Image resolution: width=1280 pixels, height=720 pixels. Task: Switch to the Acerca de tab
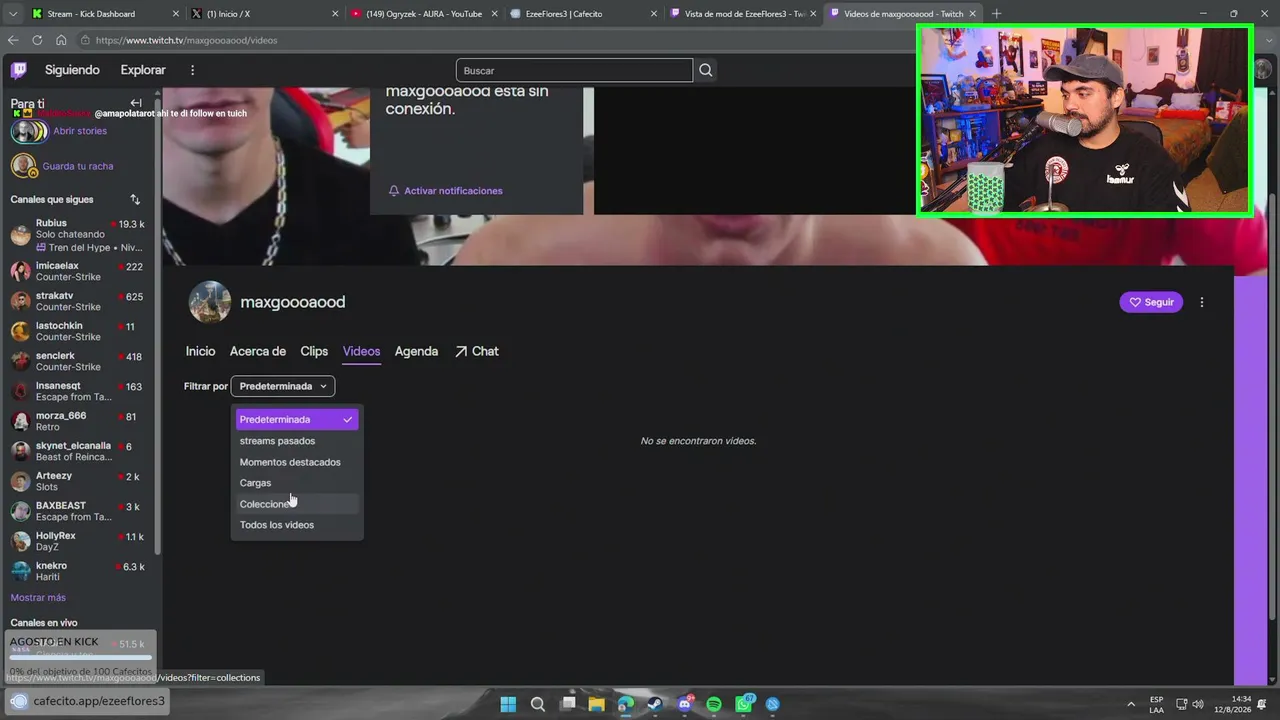pos(258,351)
